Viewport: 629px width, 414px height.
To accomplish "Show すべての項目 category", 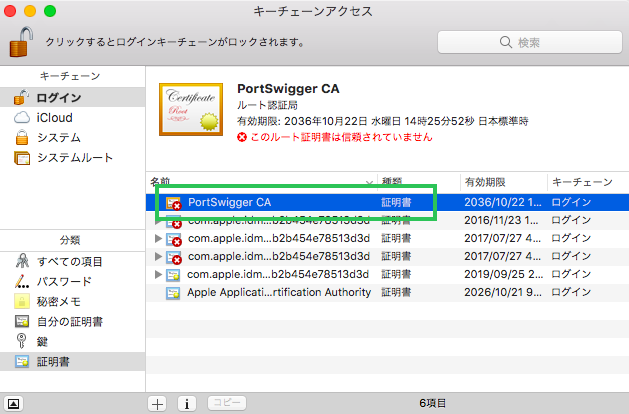I will (x=72, y=262).
